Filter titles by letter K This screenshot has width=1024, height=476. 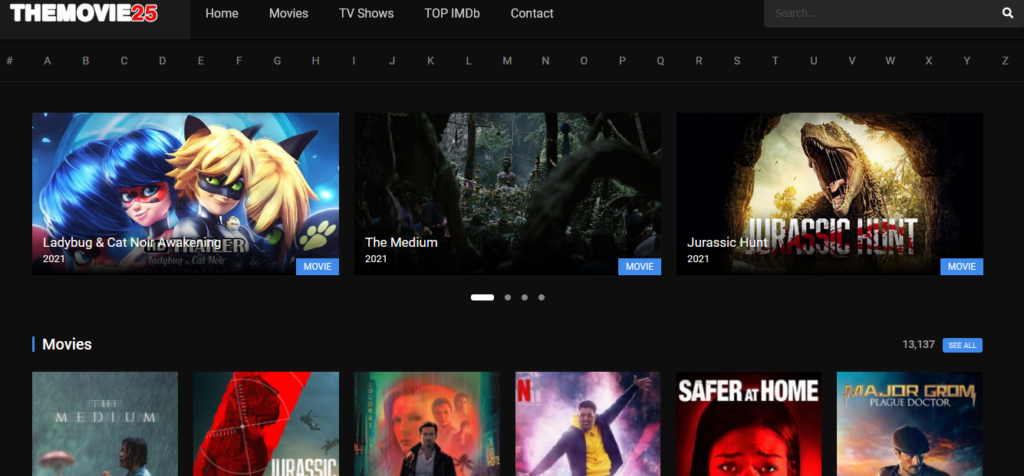pos(430,61)
